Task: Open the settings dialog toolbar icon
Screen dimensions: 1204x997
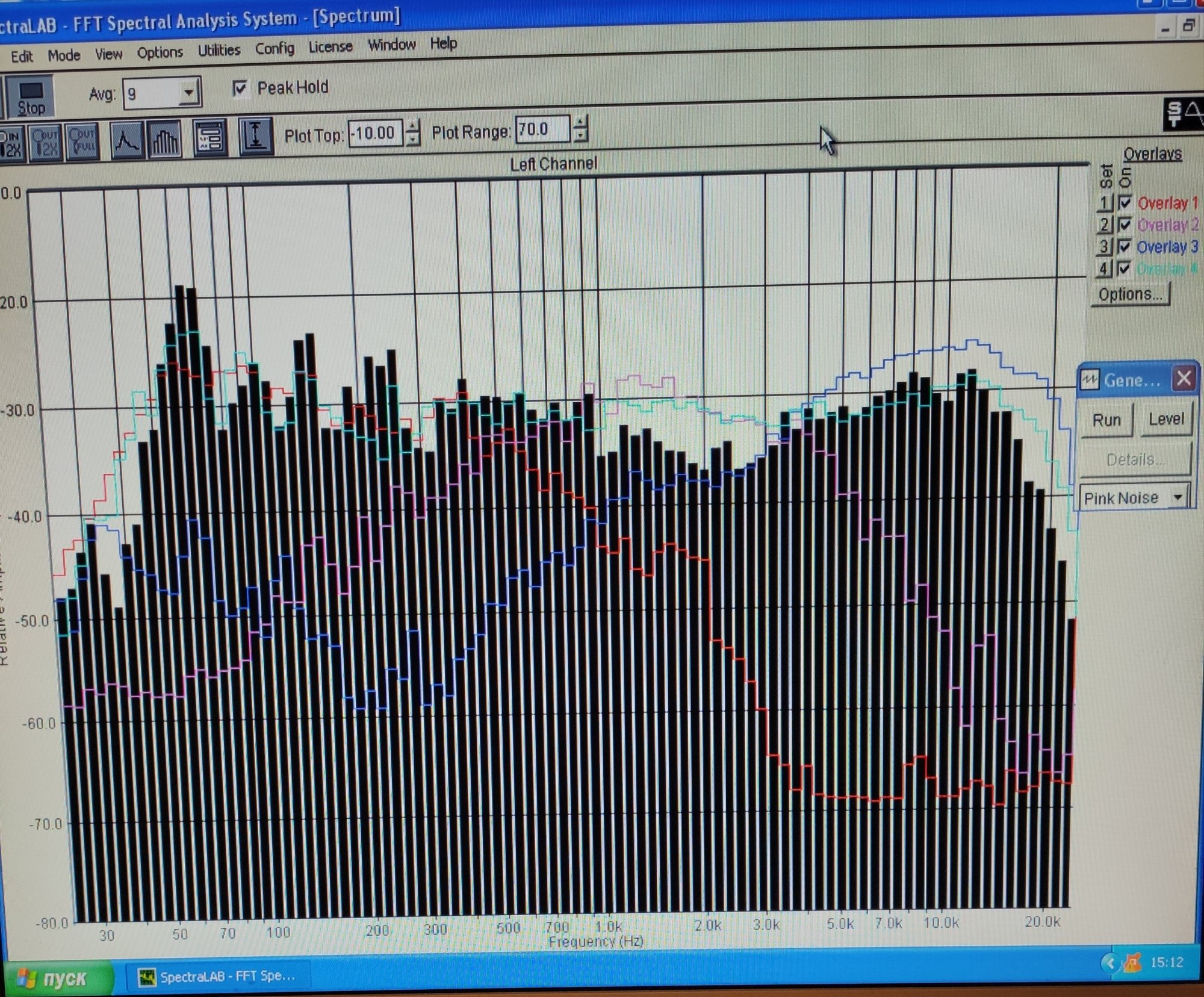Action: (x=210, y=138)
